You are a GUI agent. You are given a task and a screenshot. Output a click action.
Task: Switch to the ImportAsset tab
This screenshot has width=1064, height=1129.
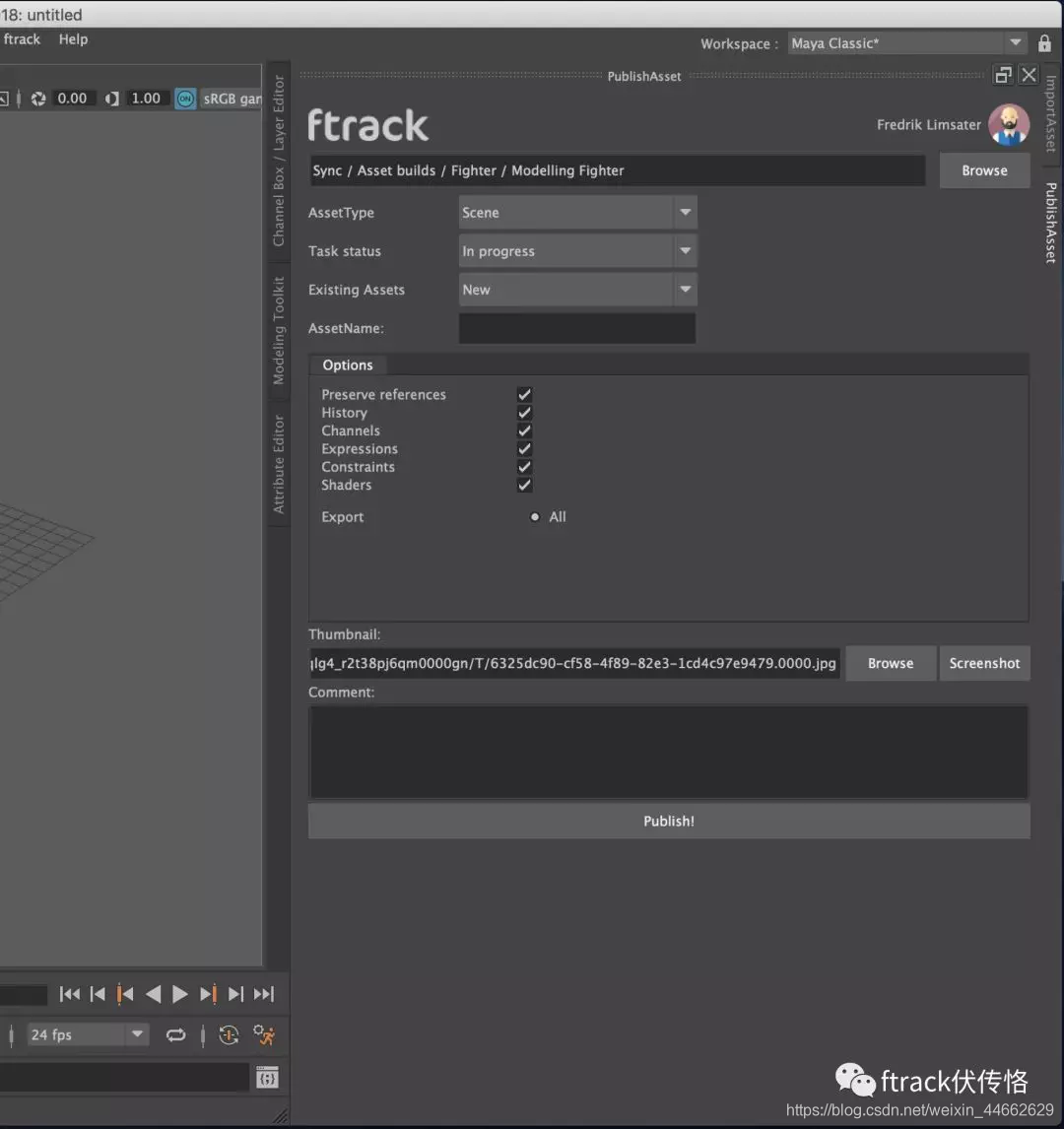point(1051,113)
